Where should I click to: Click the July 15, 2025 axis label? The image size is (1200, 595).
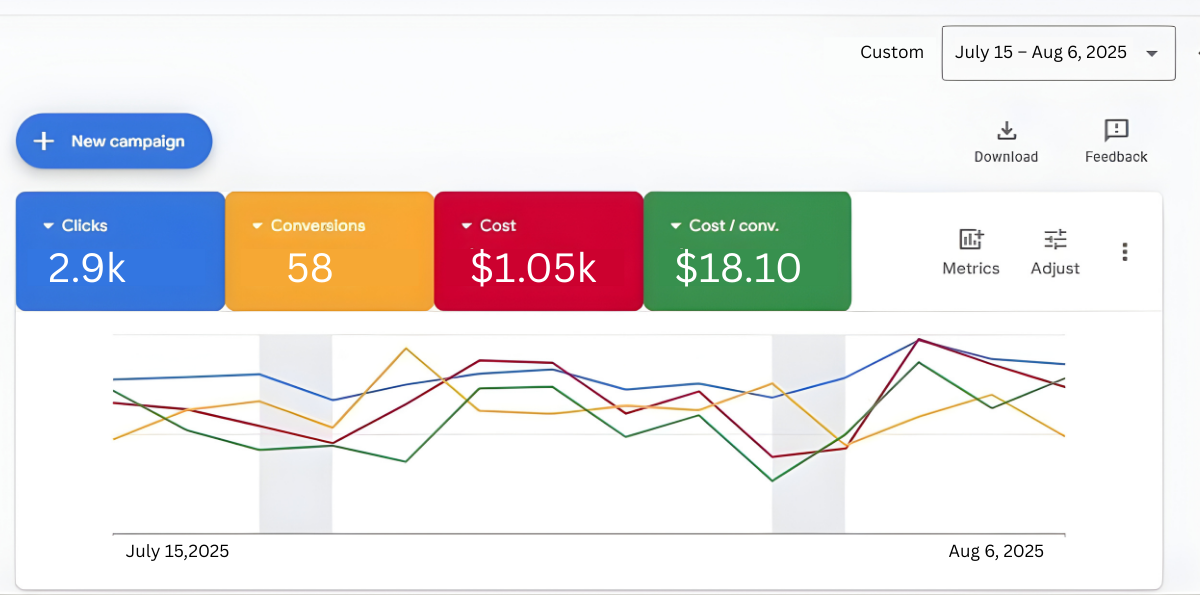click(x=177, y=552)
